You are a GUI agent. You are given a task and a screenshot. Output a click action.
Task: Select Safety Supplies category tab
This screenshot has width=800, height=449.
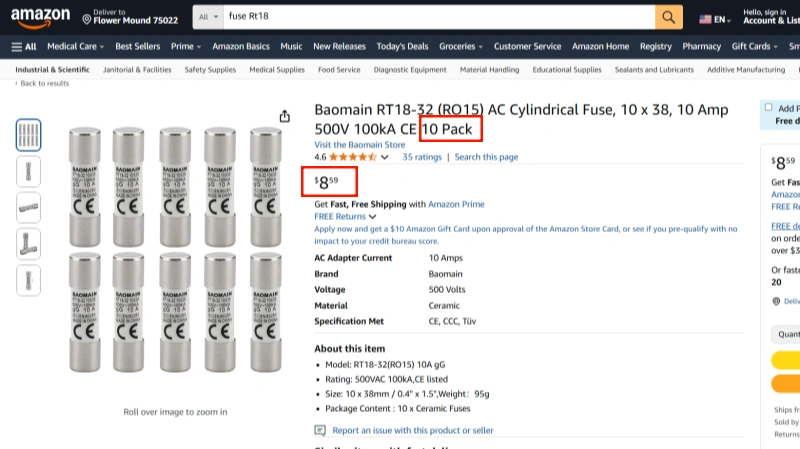click(210, 70)
